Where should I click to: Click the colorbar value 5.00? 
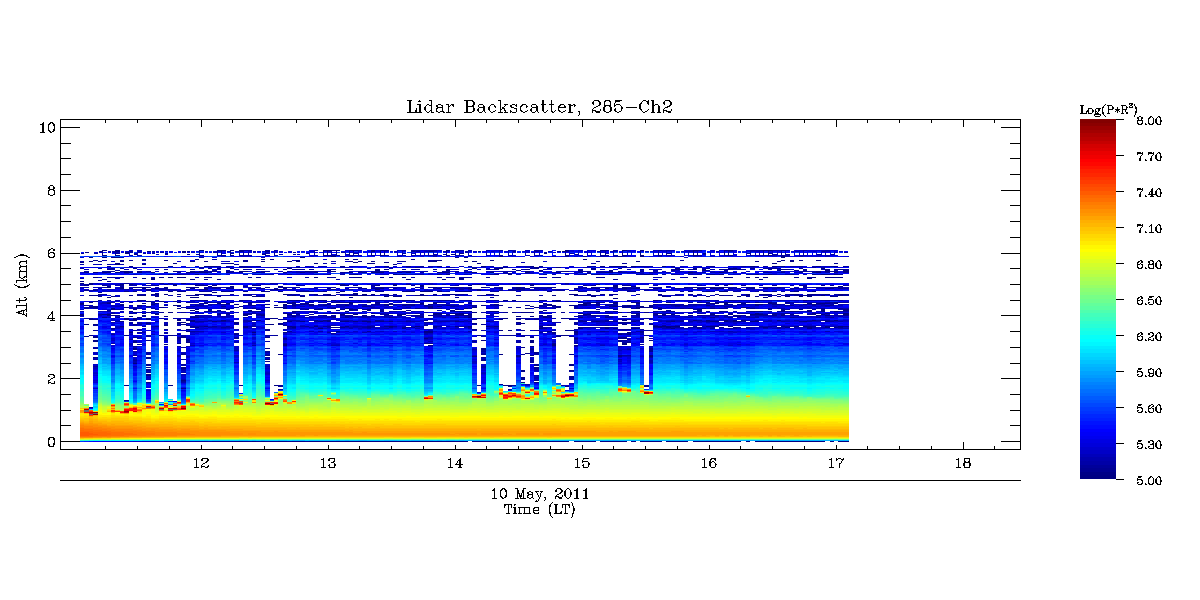click(x=1150, y=481)
